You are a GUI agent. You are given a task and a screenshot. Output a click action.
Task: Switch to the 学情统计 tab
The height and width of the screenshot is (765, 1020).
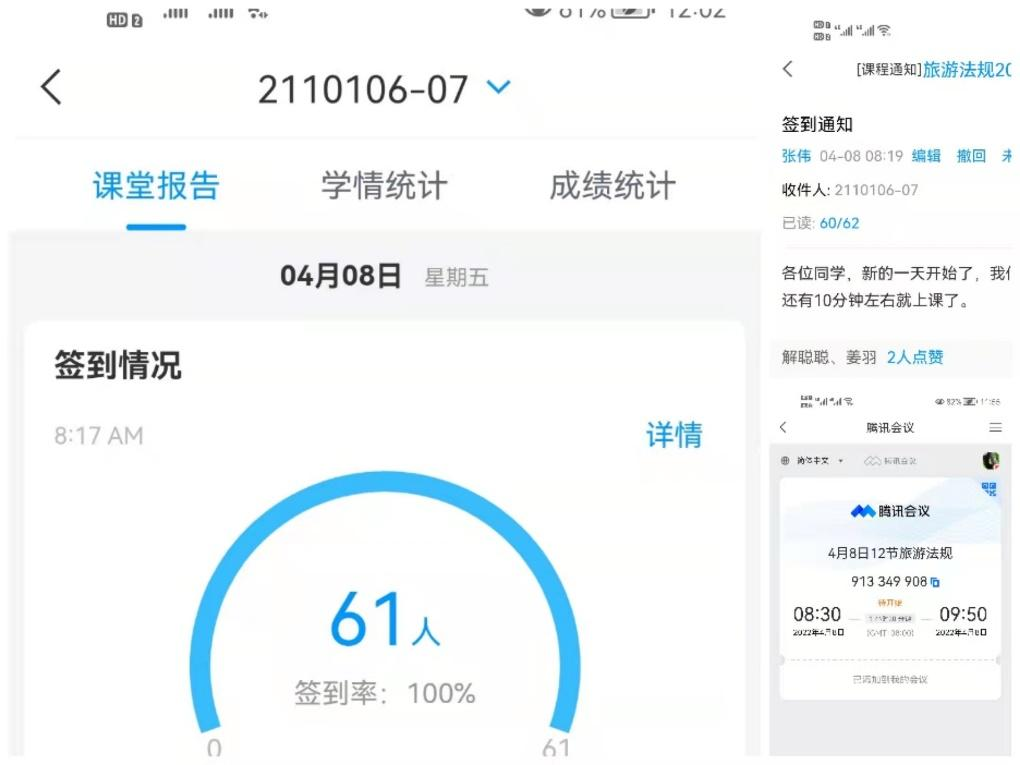(383, 186)
